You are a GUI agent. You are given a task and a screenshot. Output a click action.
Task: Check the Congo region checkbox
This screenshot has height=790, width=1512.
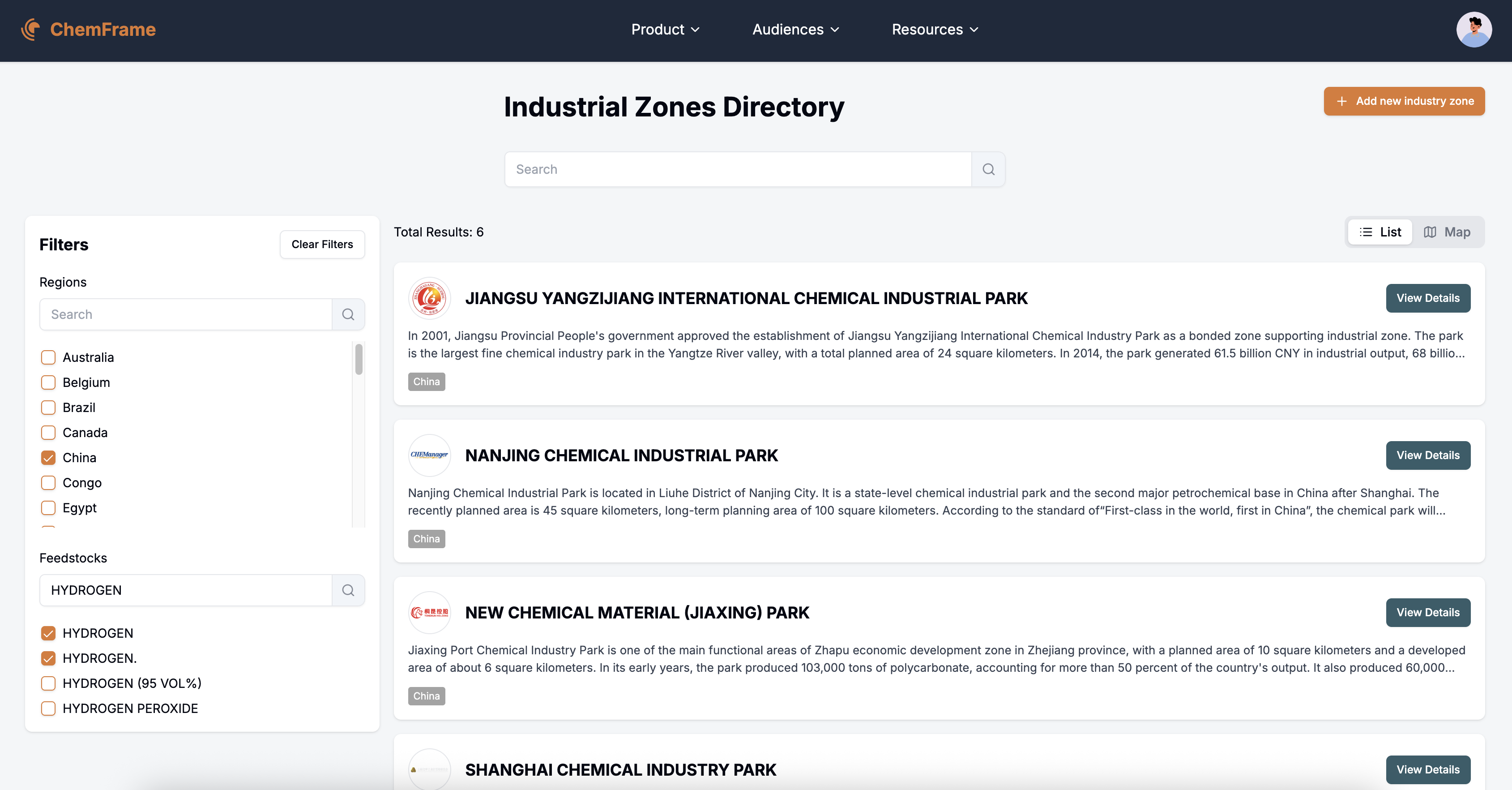(48, 483)
